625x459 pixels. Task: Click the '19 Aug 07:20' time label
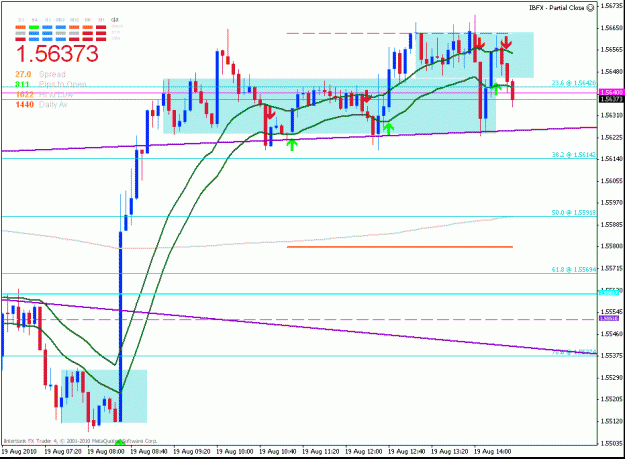(63, 451)
